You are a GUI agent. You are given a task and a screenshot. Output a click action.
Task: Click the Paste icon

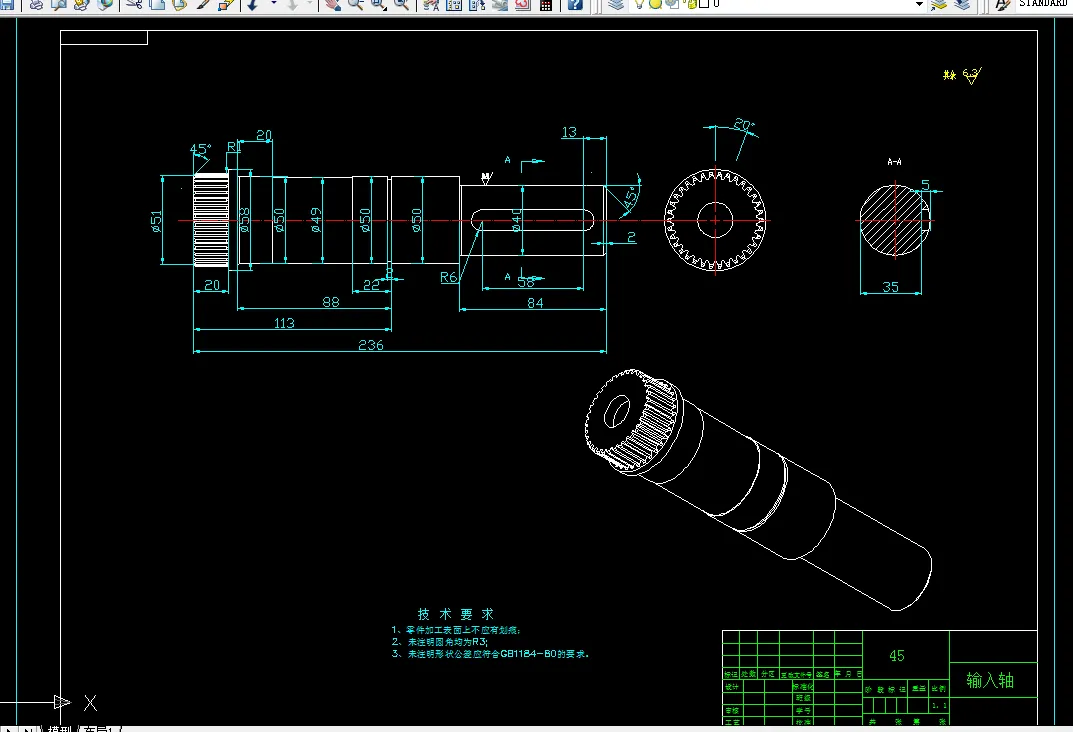point(179,4)
